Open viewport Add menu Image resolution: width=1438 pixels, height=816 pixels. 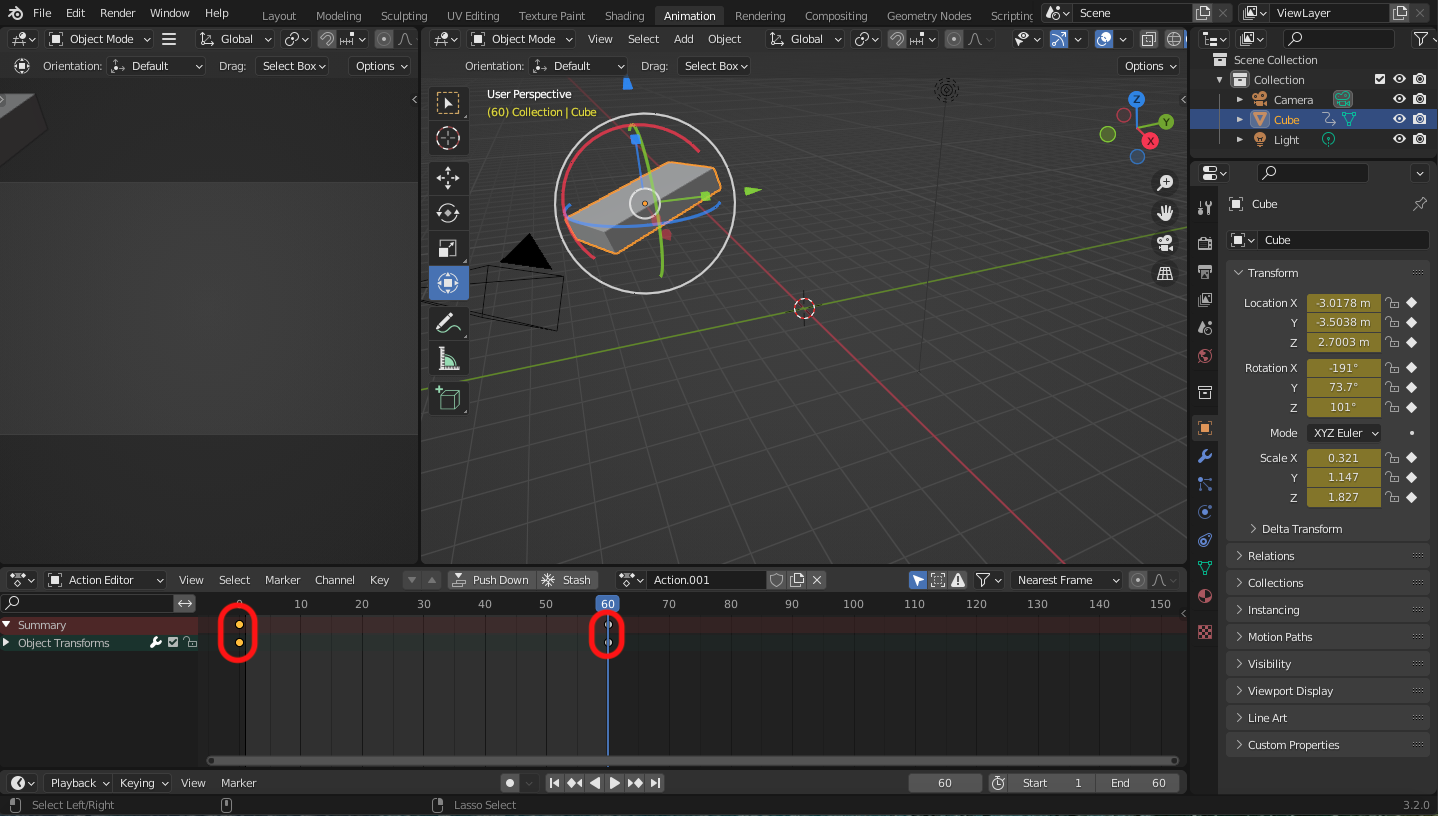click(x=684, y=39)
